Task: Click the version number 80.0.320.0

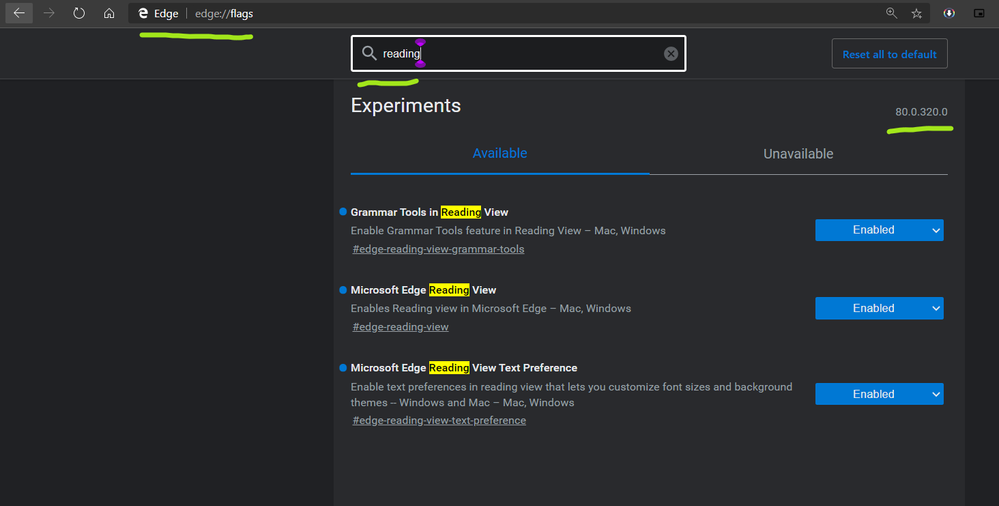Action: pos(921,112)
